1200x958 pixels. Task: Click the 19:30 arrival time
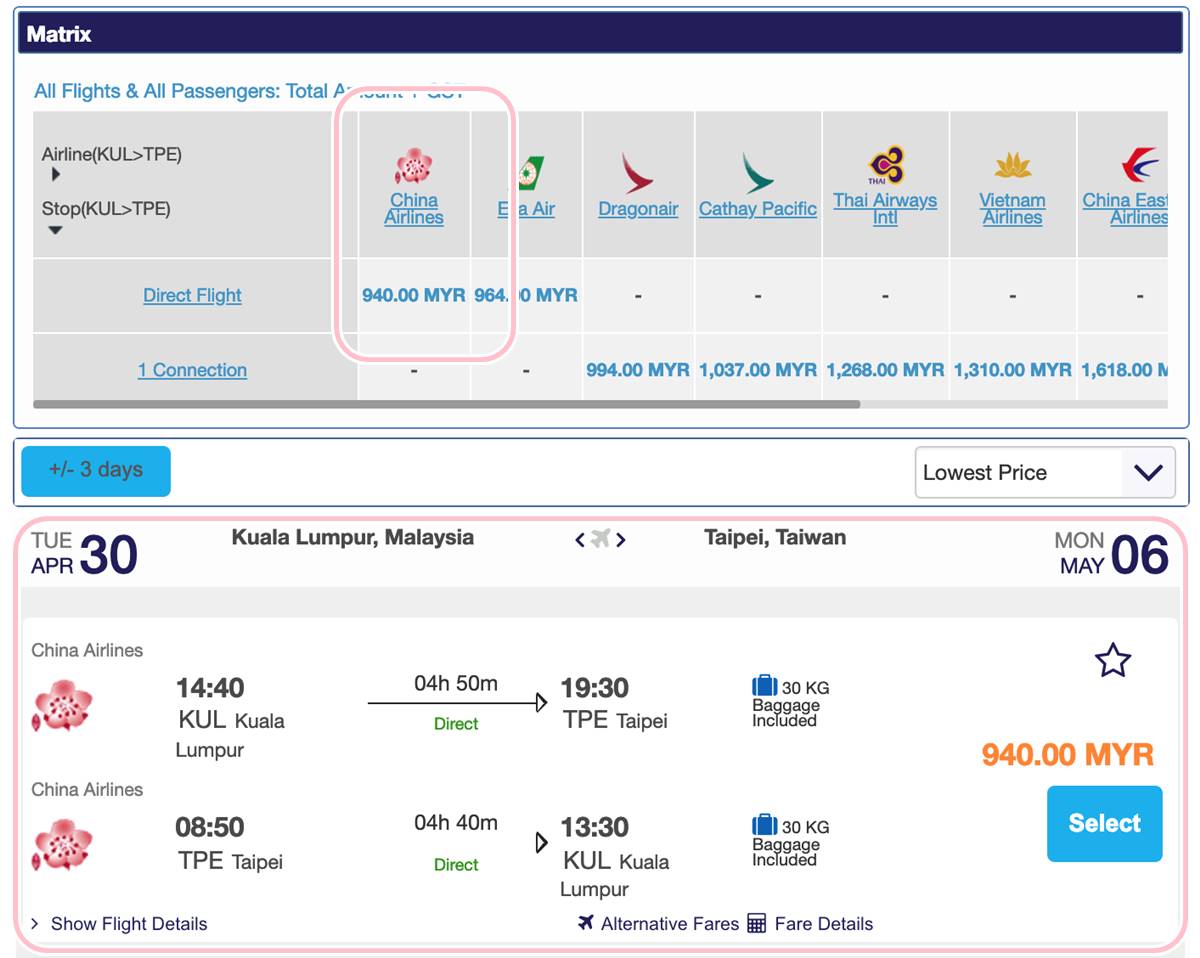point(596,688)
